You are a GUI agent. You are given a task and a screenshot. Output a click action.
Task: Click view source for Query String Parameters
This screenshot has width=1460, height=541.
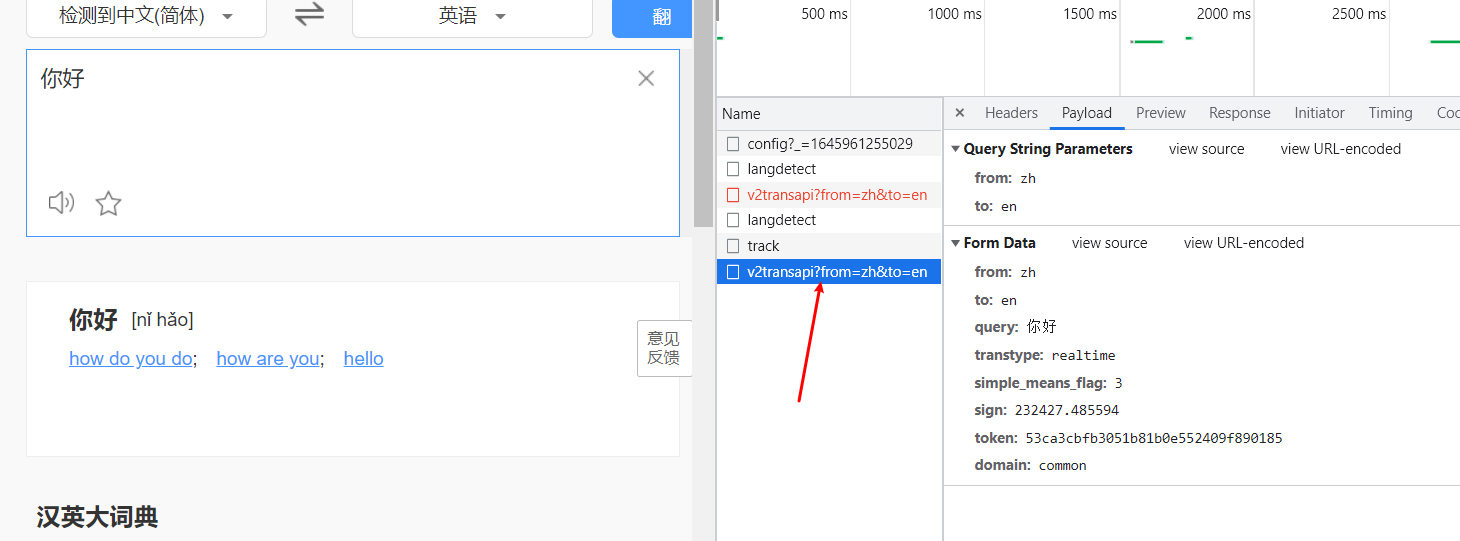click(x=1206, y=149)
